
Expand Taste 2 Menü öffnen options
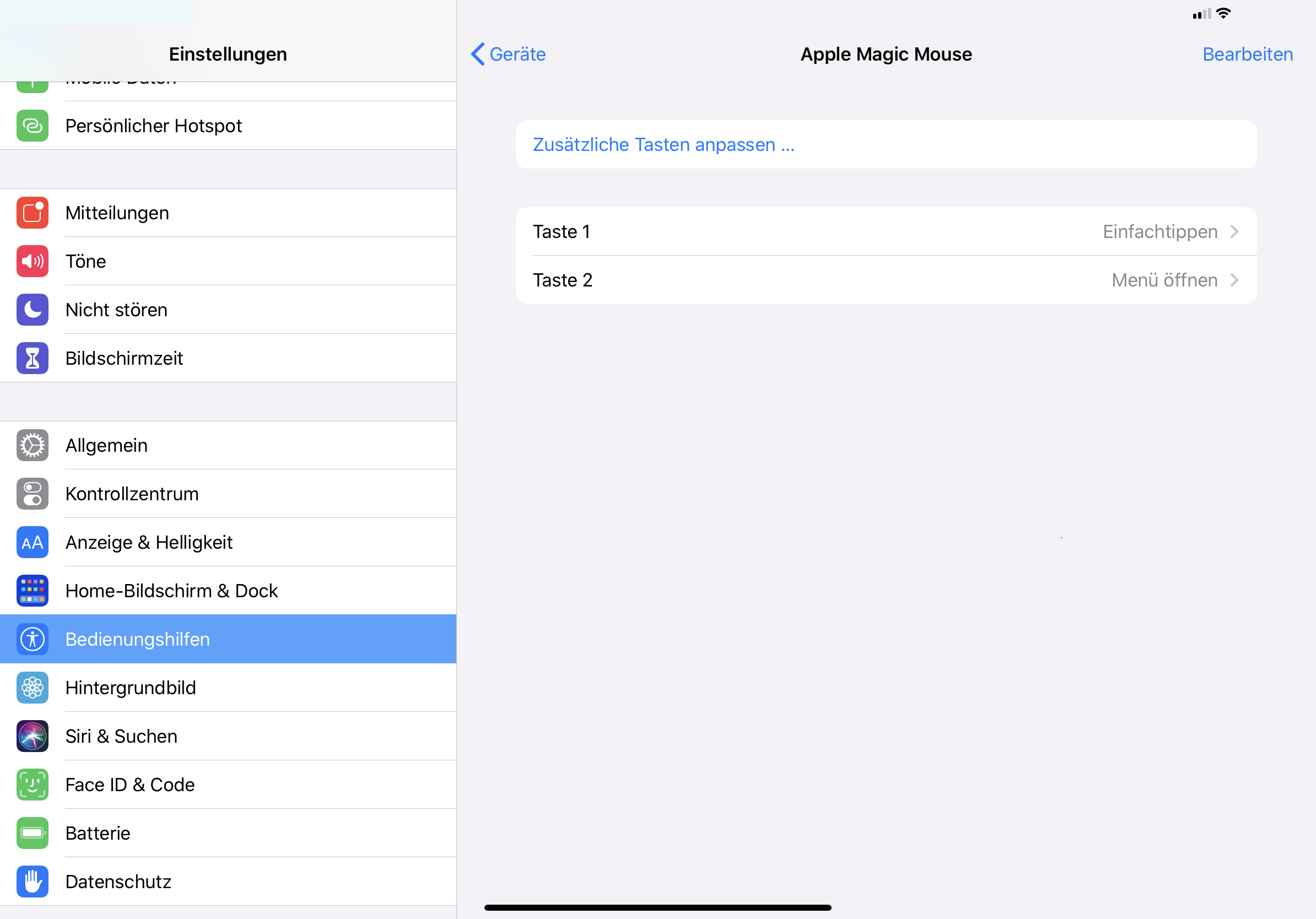[886, 280]
